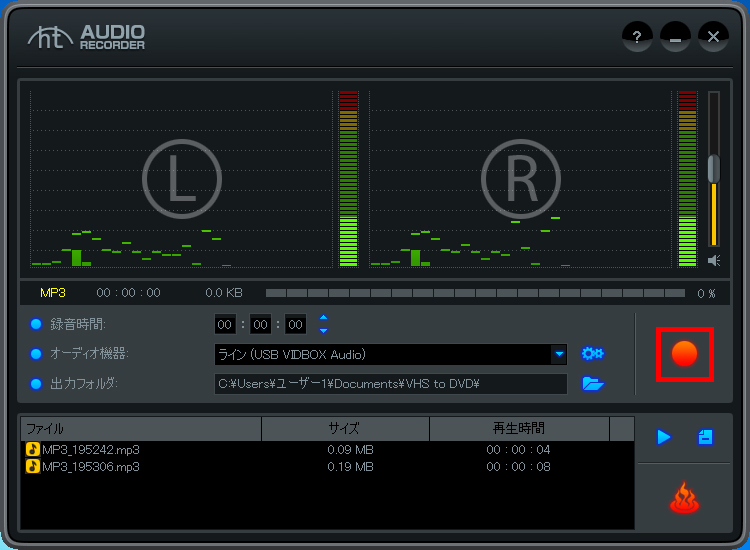
Task: Click the blue dot beside 出力フォルダ
Action: pos(36,384)
